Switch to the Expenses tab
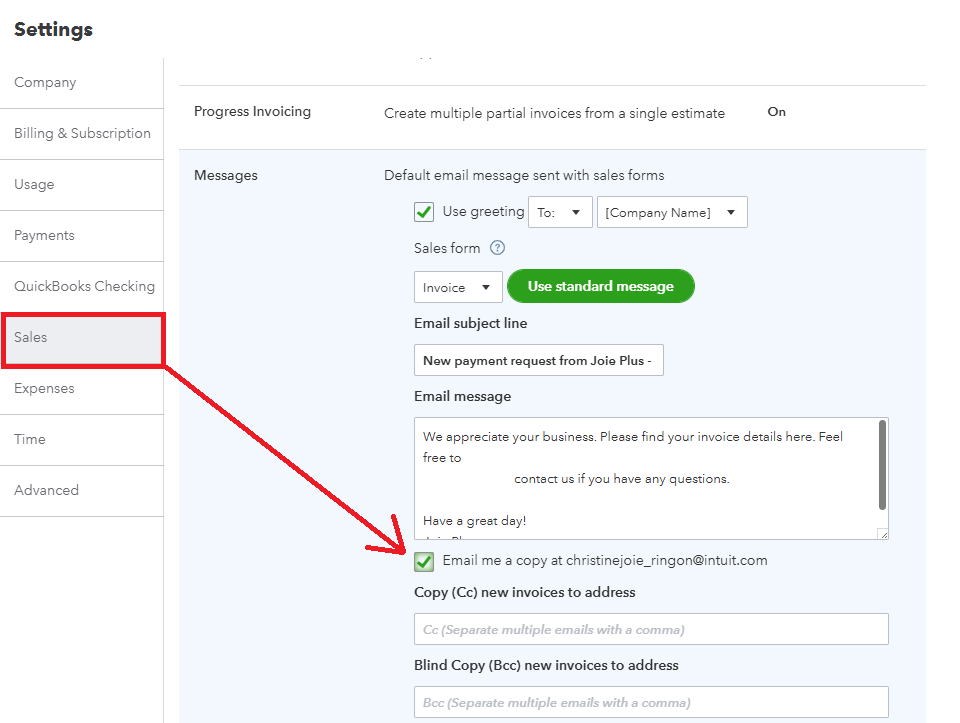This screenshot has height=723, width=960. 44,389
